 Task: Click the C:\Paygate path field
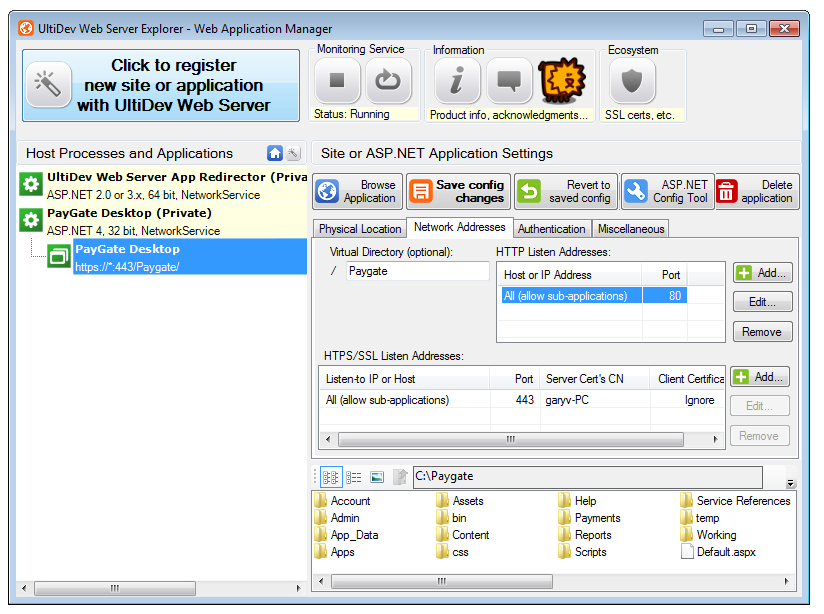pos(588,476)
